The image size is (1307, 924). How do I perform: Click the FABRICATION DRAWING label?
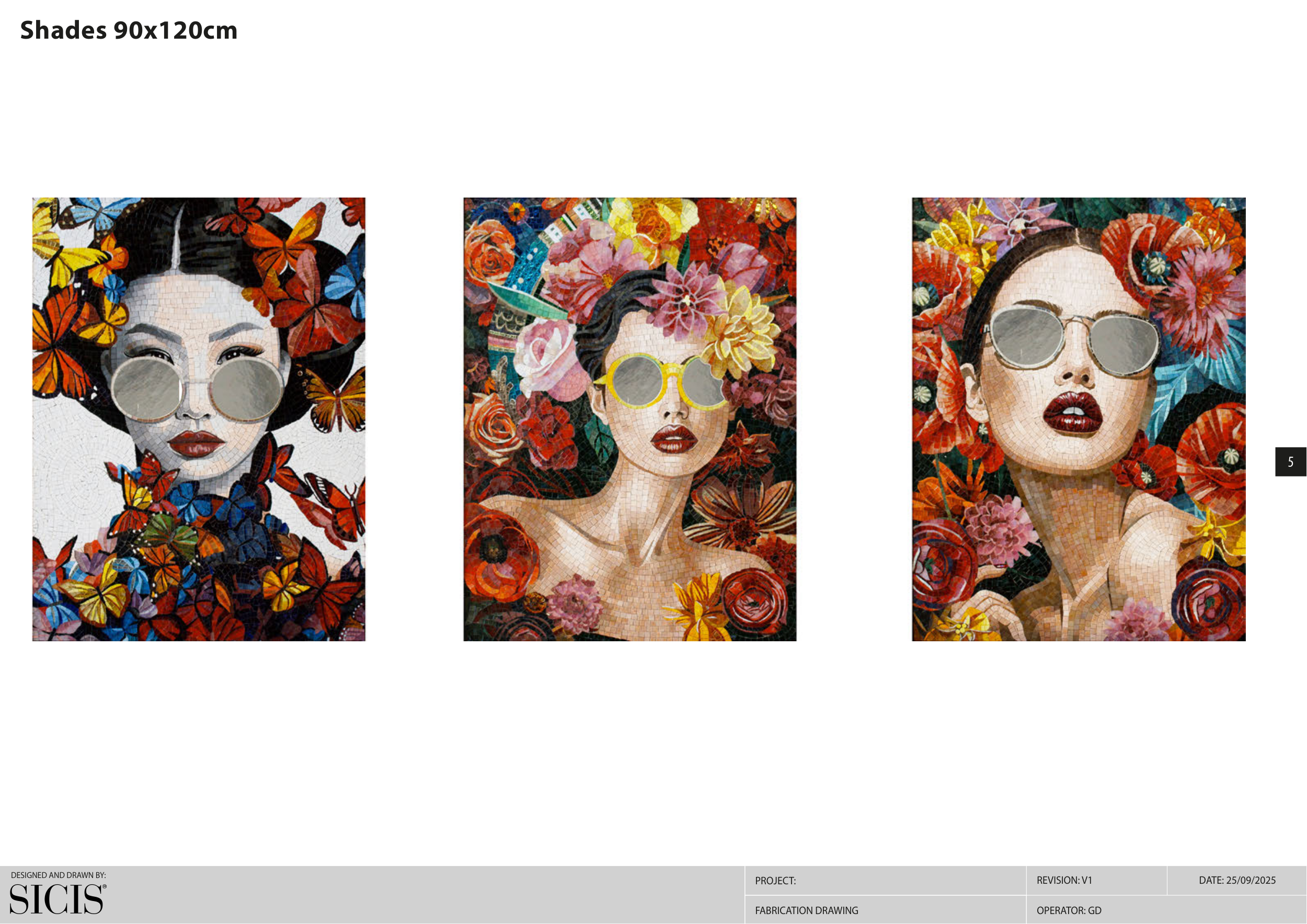click(806, 910)
